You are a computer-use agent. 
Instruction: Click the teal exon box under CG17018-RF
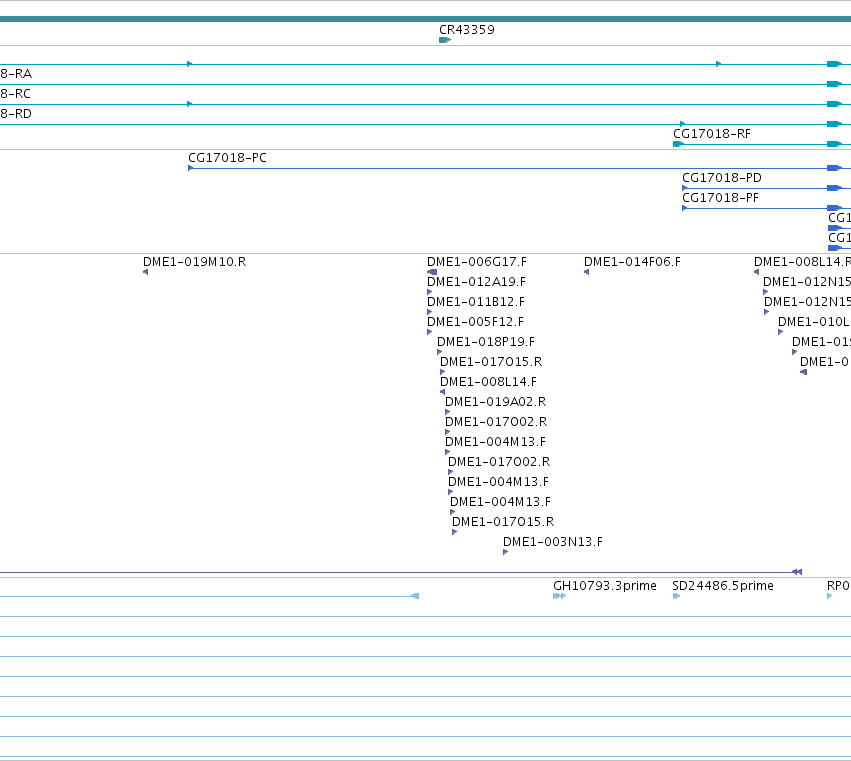pos(678,144)
